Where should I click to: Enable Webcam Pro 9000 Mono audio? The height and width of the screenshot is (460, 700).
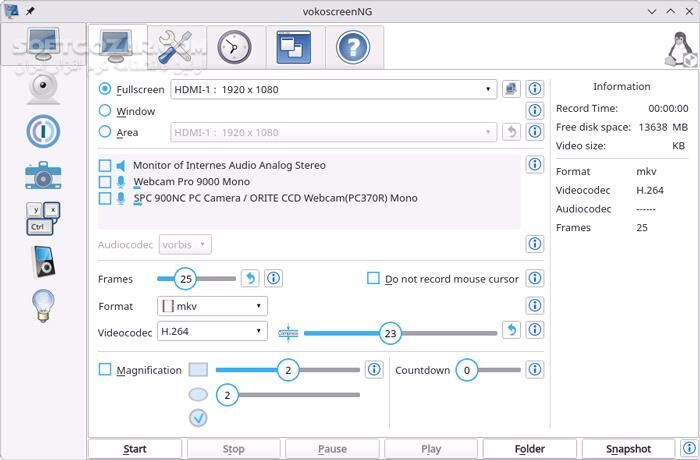104,182
